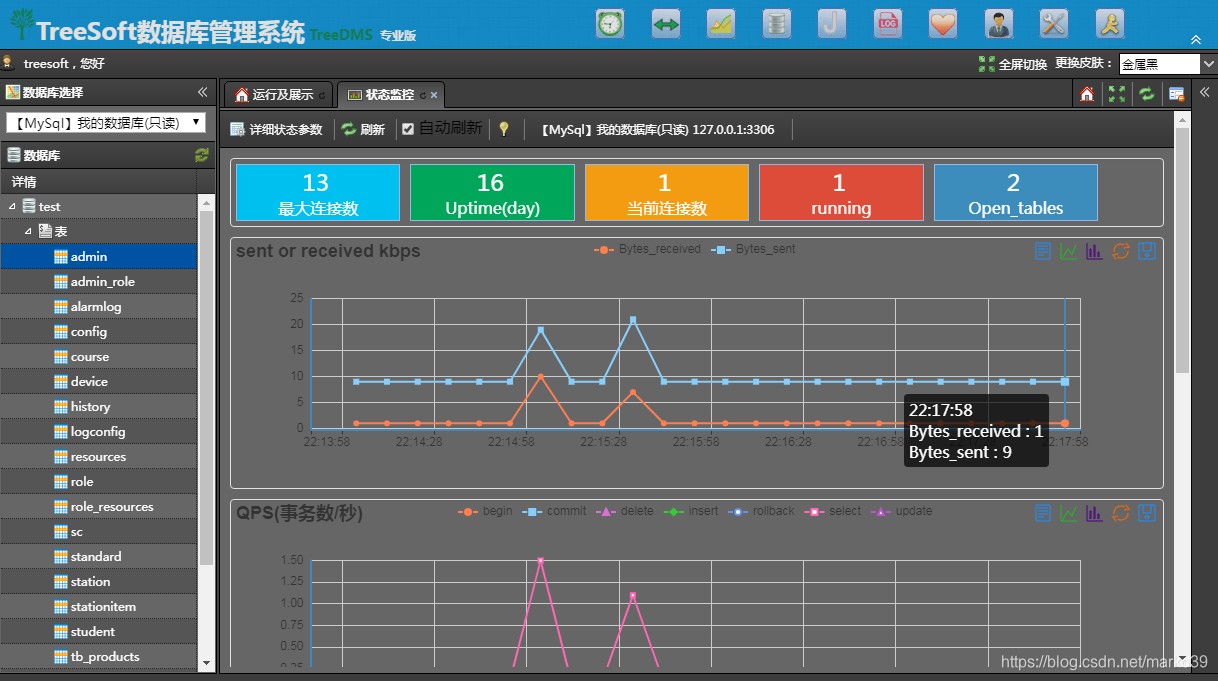Switch kbps chart to bar view icon
Image resolution: width=1218 pixels, height=681 pixels.
click(x=1095, y=251)
